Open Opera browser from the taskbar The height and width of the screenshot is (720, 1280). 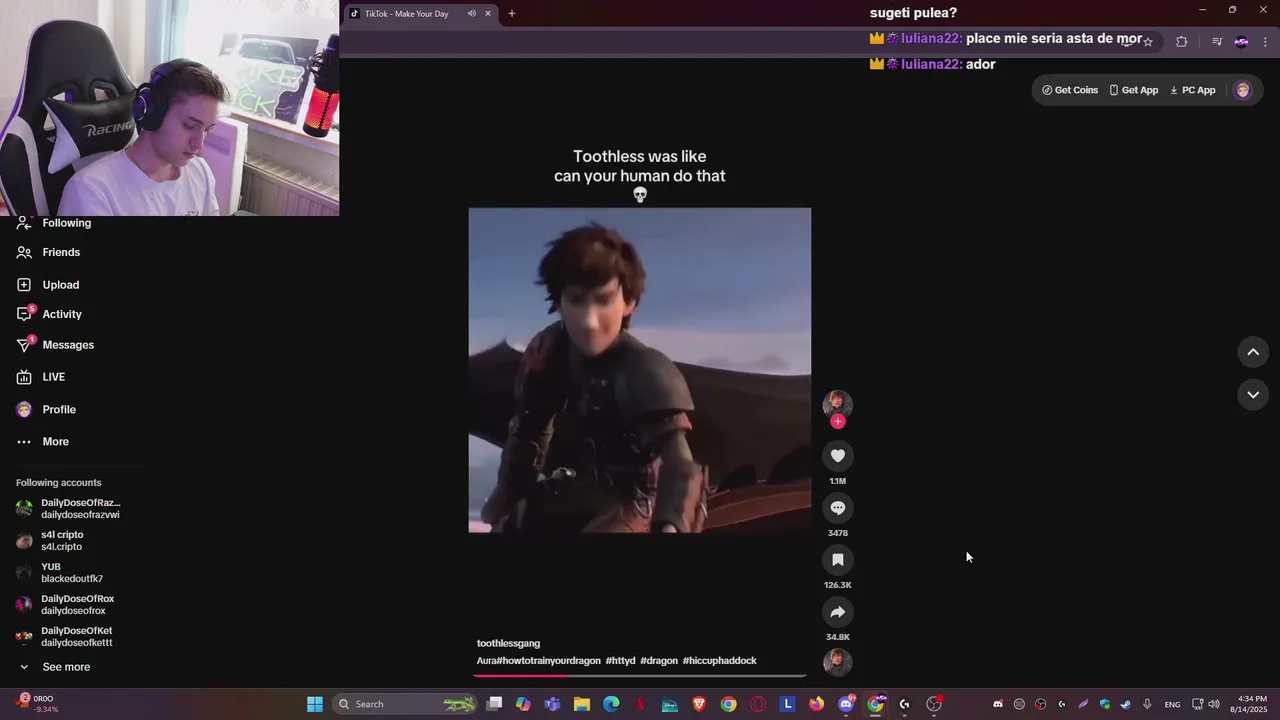[758, 704]
